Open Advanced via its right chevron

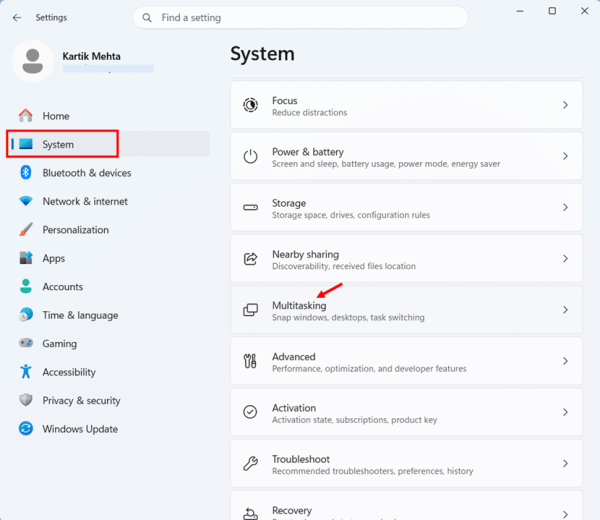pos(565,361)
